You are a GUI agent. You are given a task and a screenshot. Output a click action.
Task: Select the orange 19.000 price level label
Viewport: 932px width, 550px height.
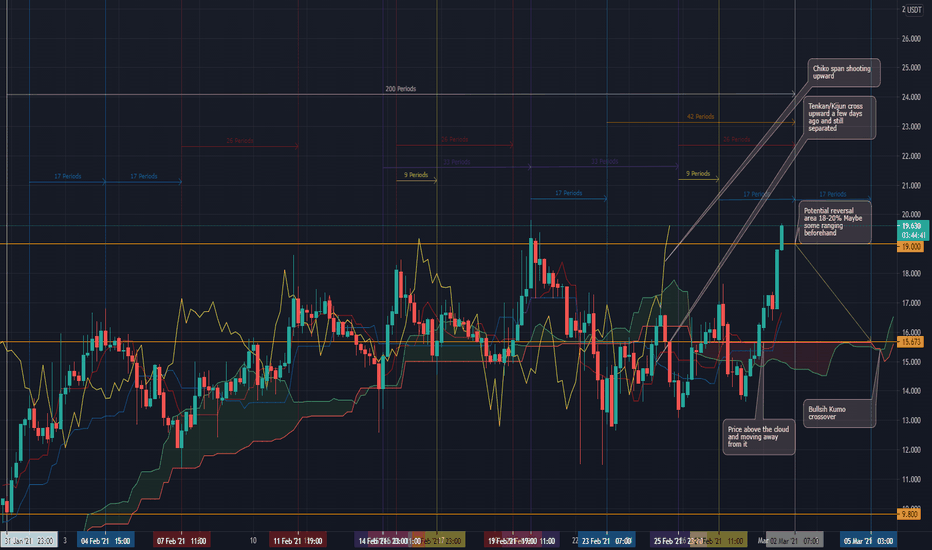coord(911,247)
